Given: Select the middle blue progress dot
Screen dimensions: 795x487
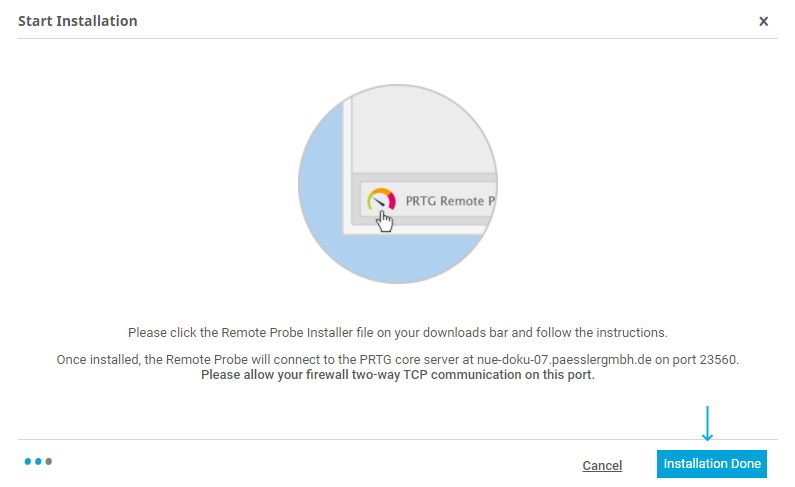Looking at the screenshot, I should pos(38,462).
